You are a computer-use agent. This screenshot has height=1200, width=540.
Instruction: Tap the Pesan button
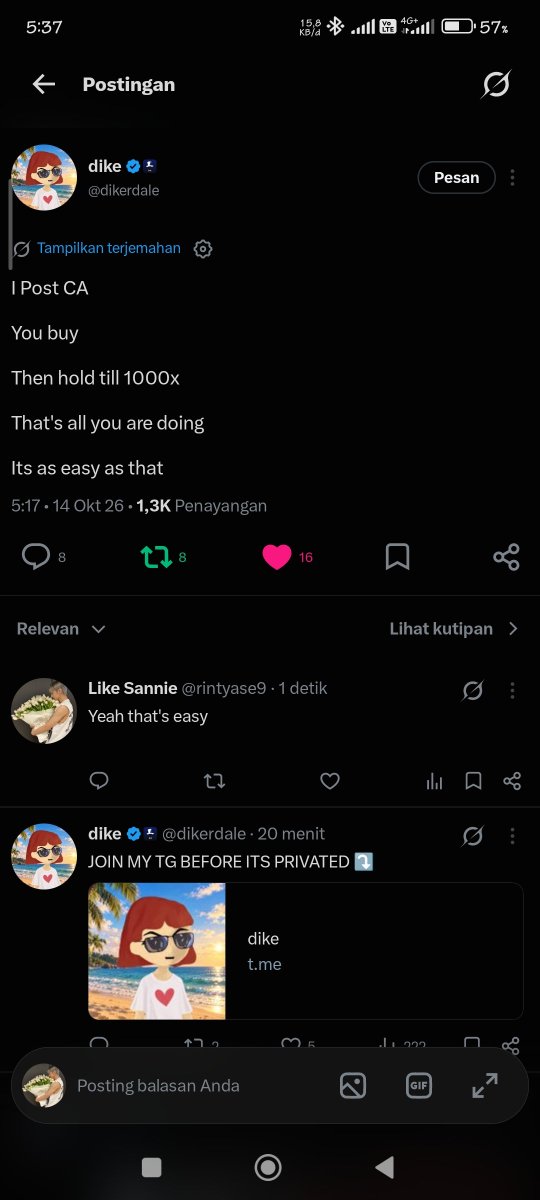[456, 177]
